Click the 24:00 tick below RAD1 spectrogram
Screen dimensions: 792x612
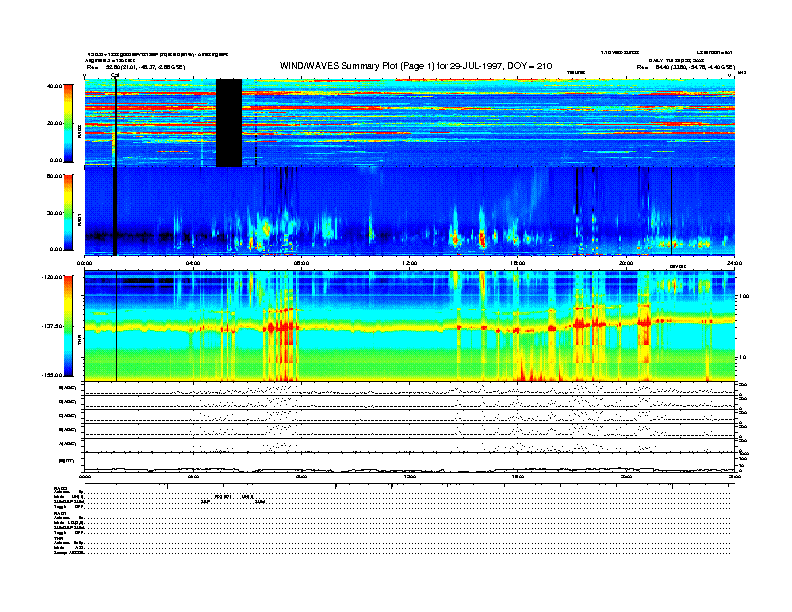(x=734, y=263)
